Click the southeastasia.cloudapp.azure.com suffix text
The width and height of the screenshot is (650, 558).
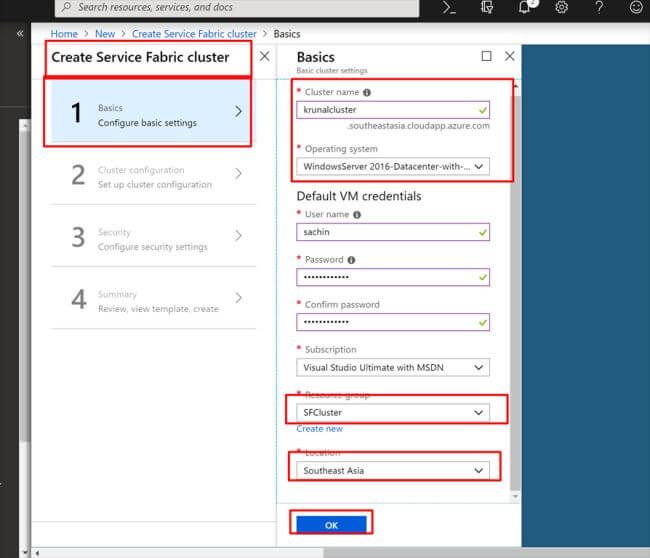[419, 126]
